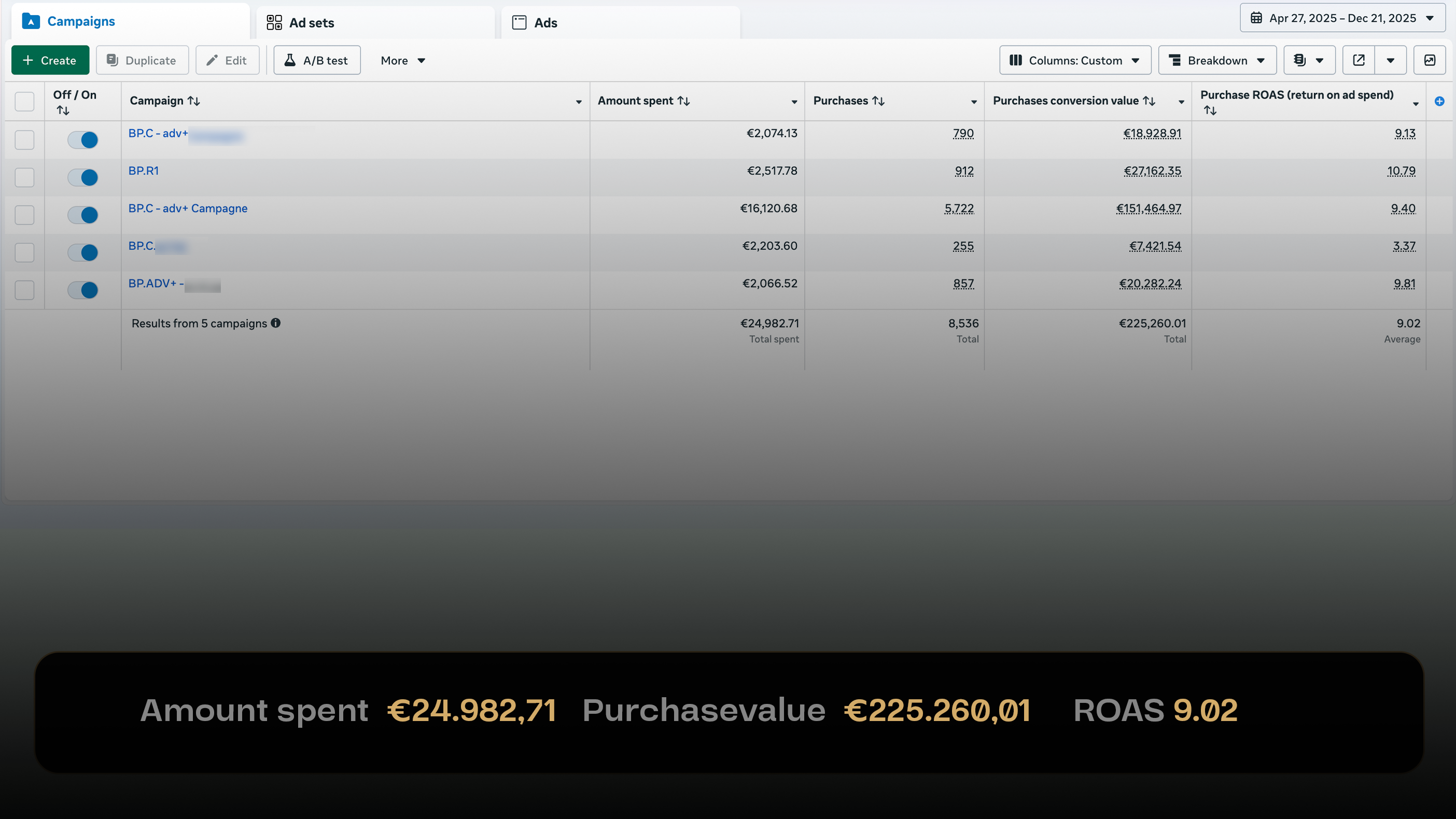
Task: Expand the Breakdown dropdown
Action: pos(1217,61)
